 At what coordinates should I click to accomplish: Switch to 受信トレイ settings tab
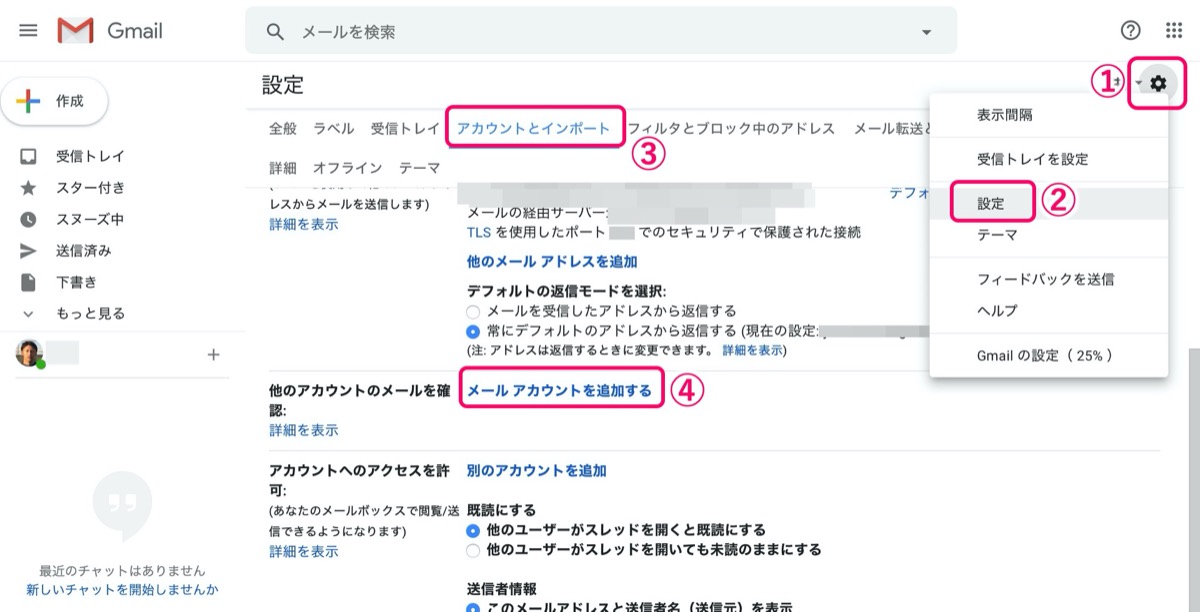[405, 128]
